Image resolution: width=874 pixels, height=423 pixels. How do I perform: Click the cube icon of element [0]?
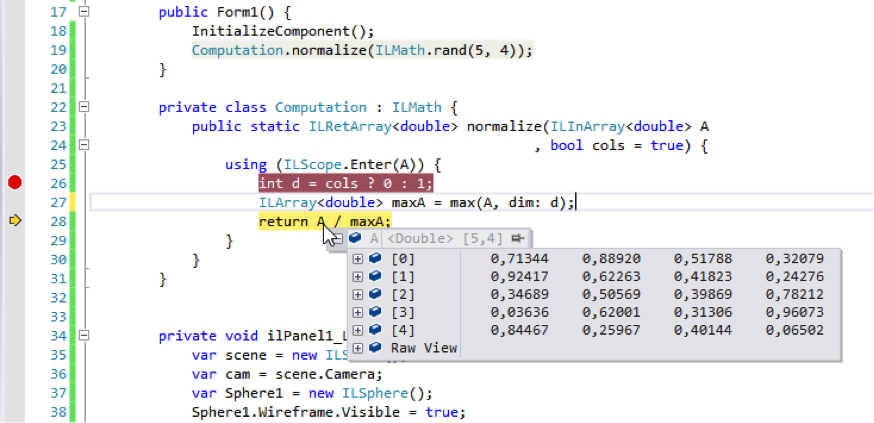[x=375, y=258]
